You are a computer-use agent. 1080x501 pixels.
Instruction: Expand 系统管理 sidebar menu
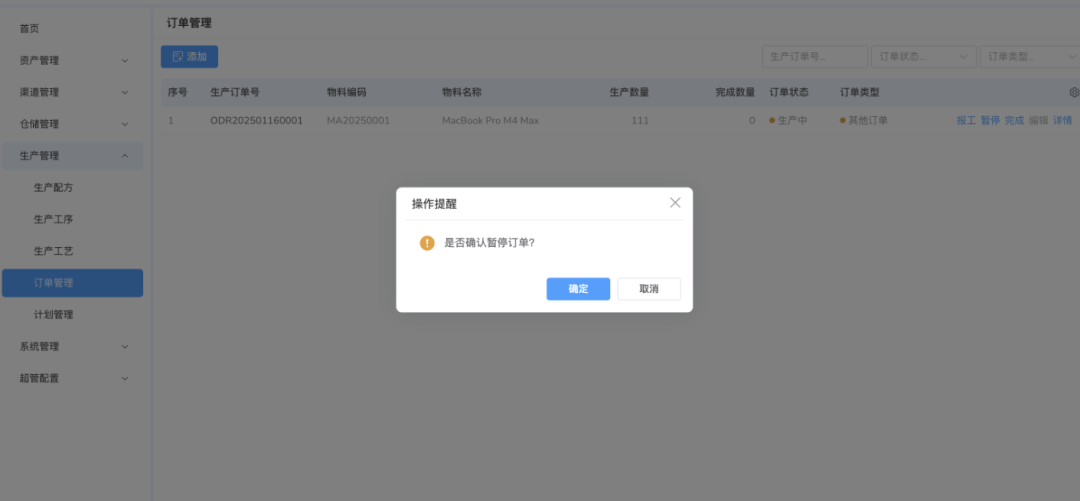(x=72, y=347)
